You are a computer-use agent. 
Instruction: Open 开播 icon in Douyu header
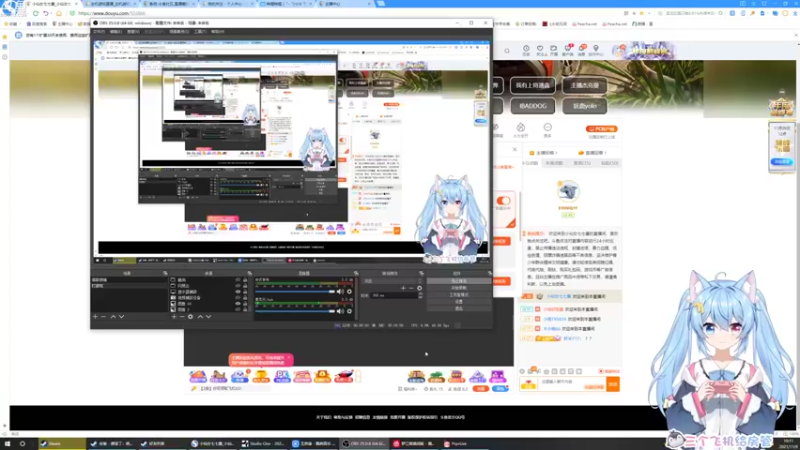[x=554, y=50]
